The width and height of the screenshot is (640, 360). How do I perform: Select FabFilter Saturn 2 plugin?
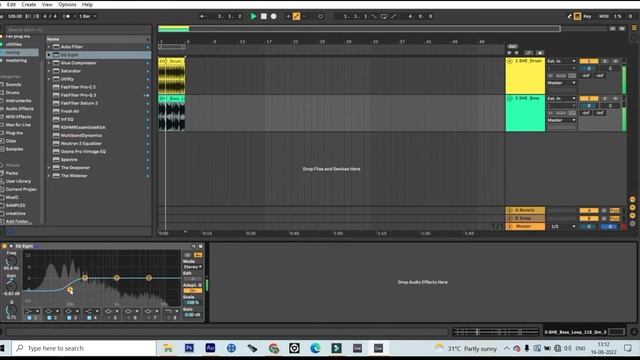79,103
